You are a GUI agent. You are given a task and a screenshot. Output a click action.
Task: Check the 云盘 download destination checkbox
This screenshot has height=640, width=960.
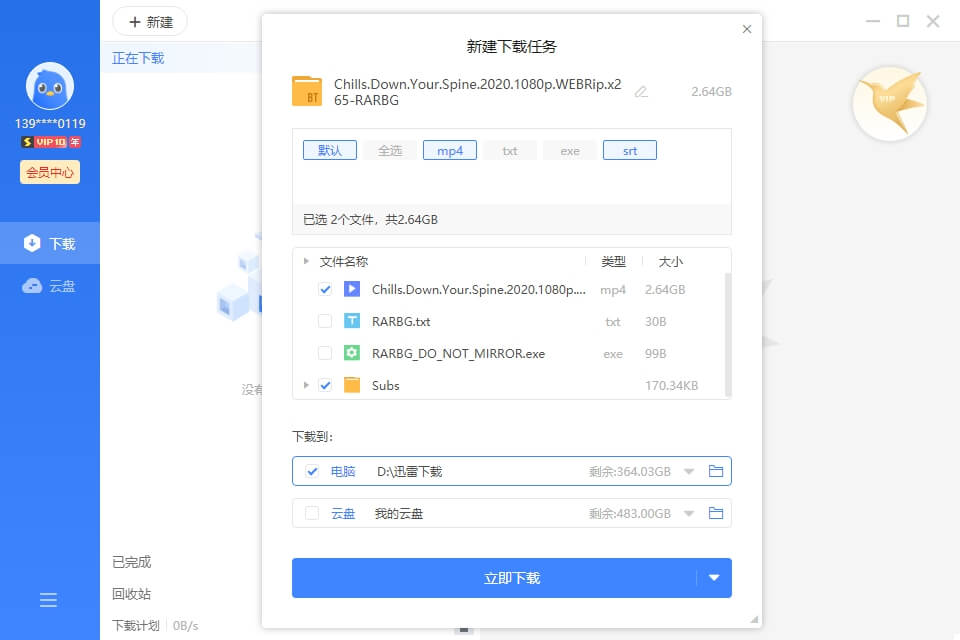pos(312,513)
